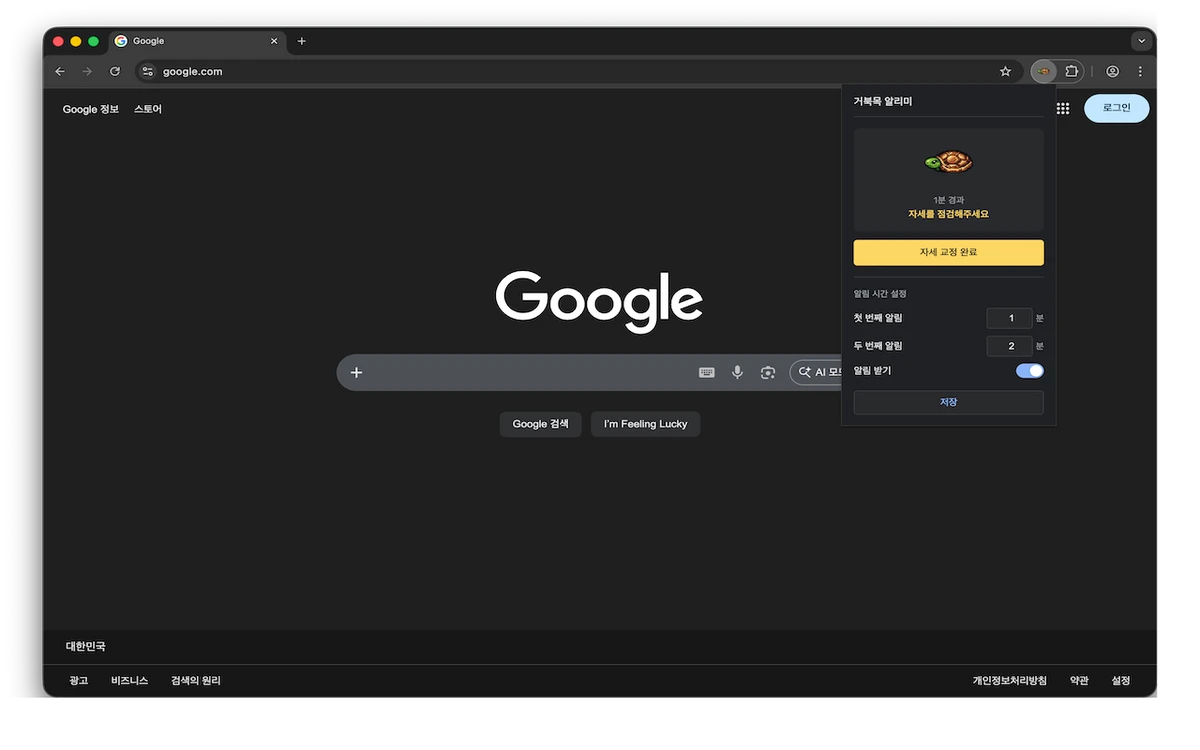This screenshot has width=1200, height=750.
Task: Open the 약관 footer link
Action: [x=1079, y=681]
